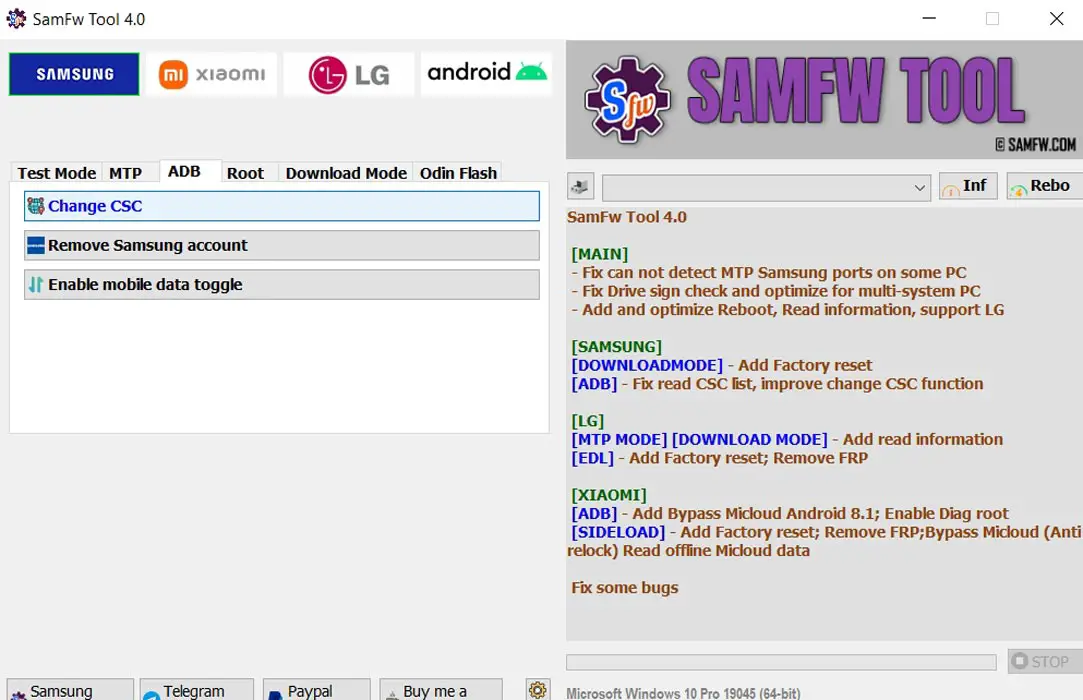Click the [SIDELOAD] log text
This screenshot has width=1083, height=700.
click(618, 532)
